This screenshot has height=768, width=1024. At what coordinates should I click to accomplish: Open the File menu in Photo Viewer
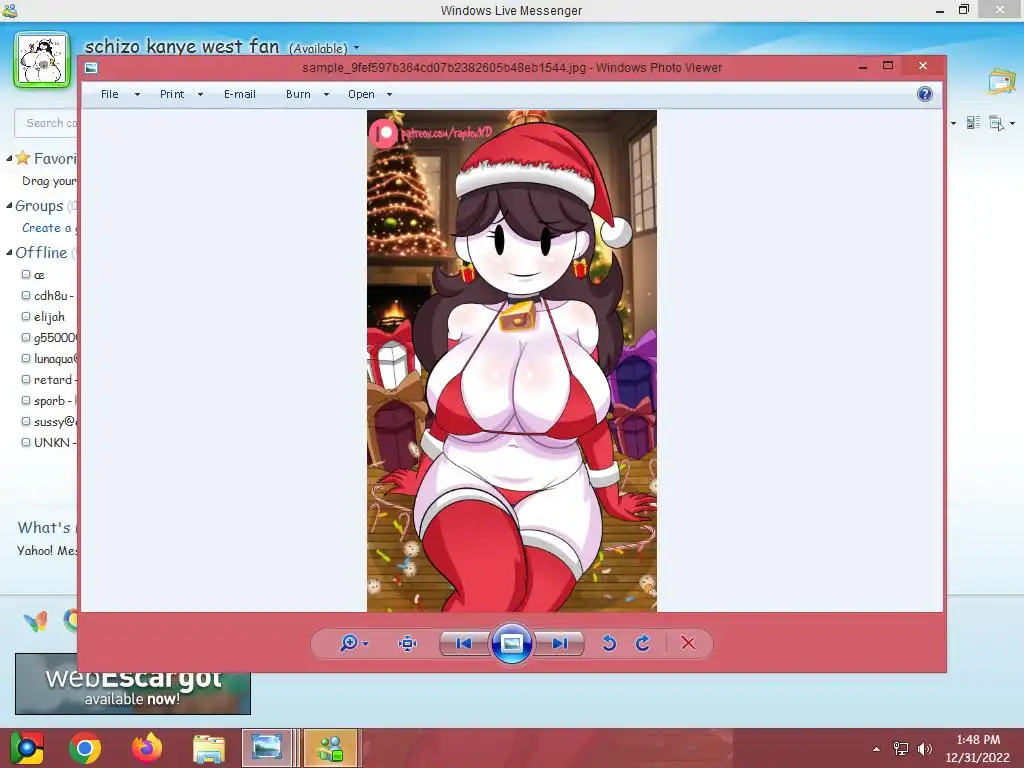tap(110, 94)
